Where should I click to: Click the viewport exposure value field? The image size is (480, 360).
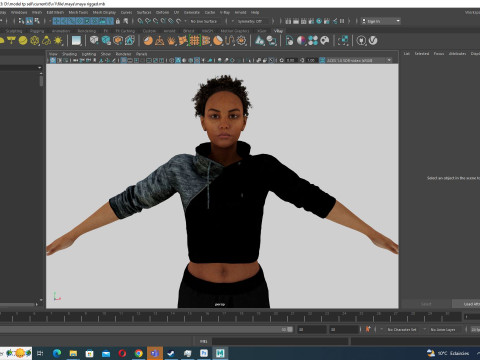pos(291,60)
